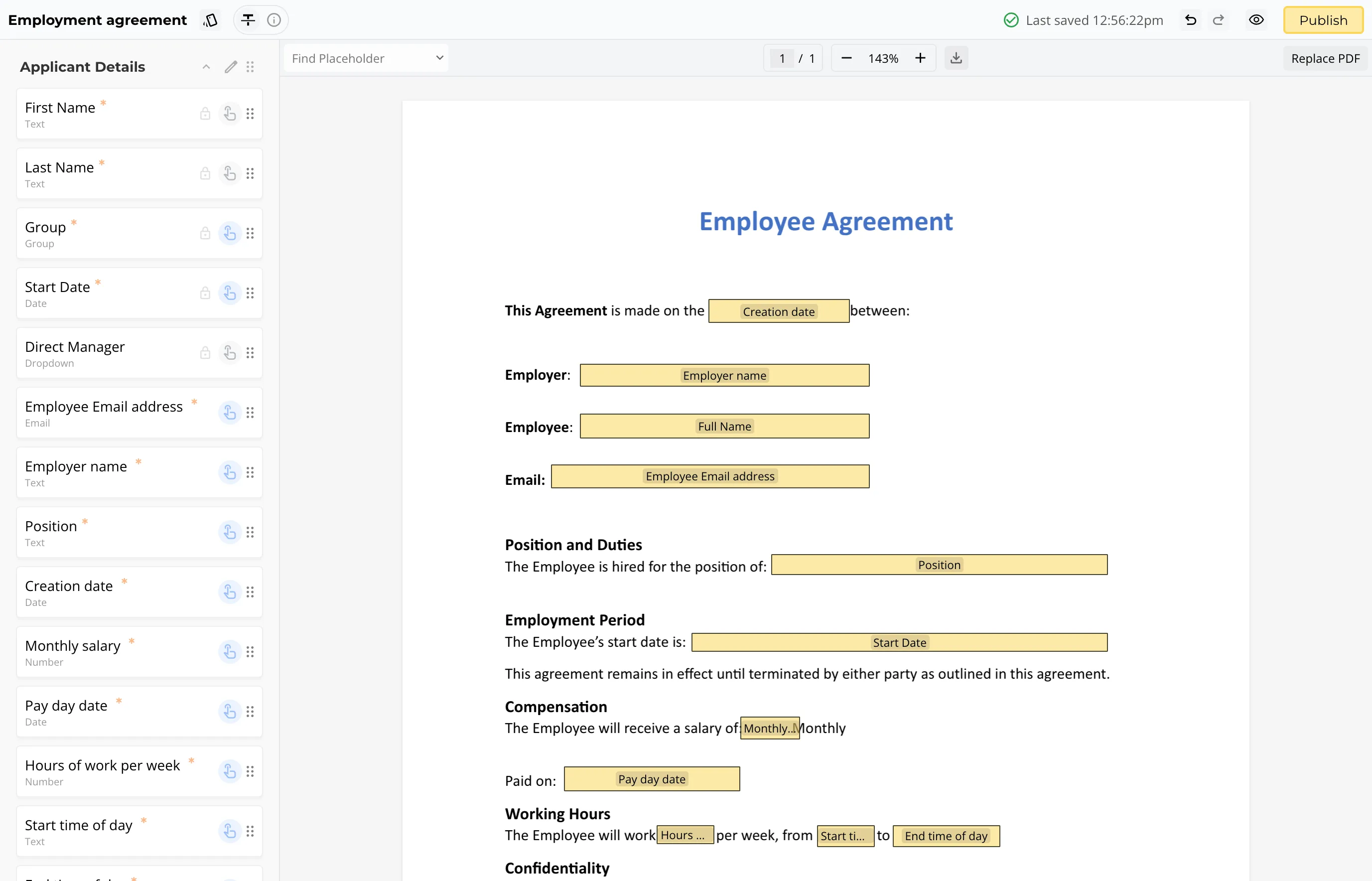Viewport: 1372px width, 881px height.
Task: Collapse the Applicant Details section
Action: [206, 67]
